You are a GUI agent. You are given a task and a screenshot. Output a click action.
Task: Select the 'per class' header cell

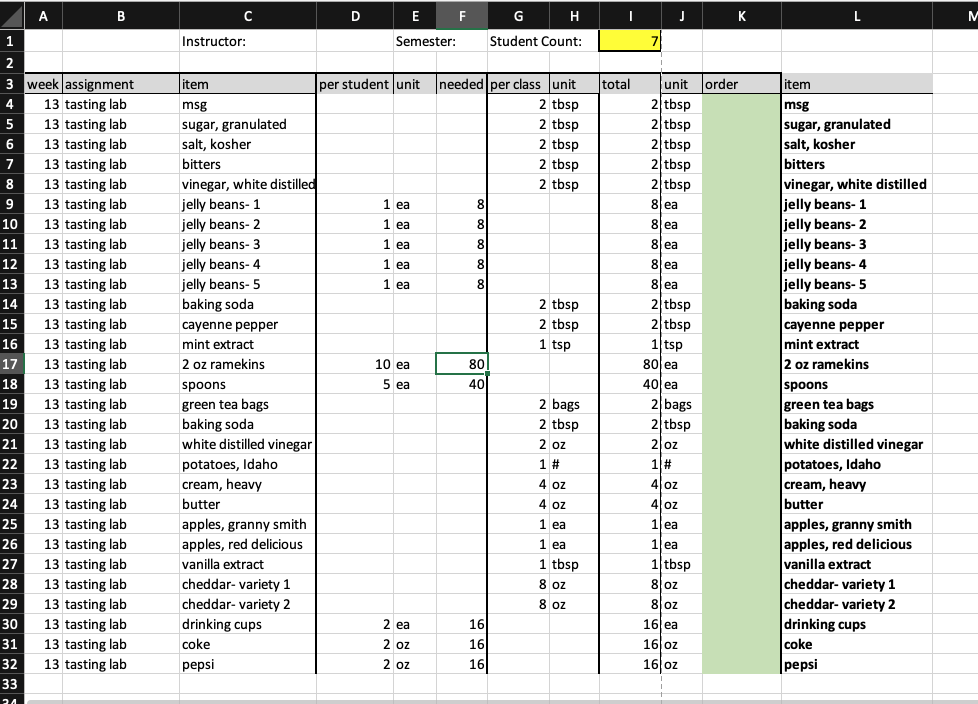[x=518, y=84]
